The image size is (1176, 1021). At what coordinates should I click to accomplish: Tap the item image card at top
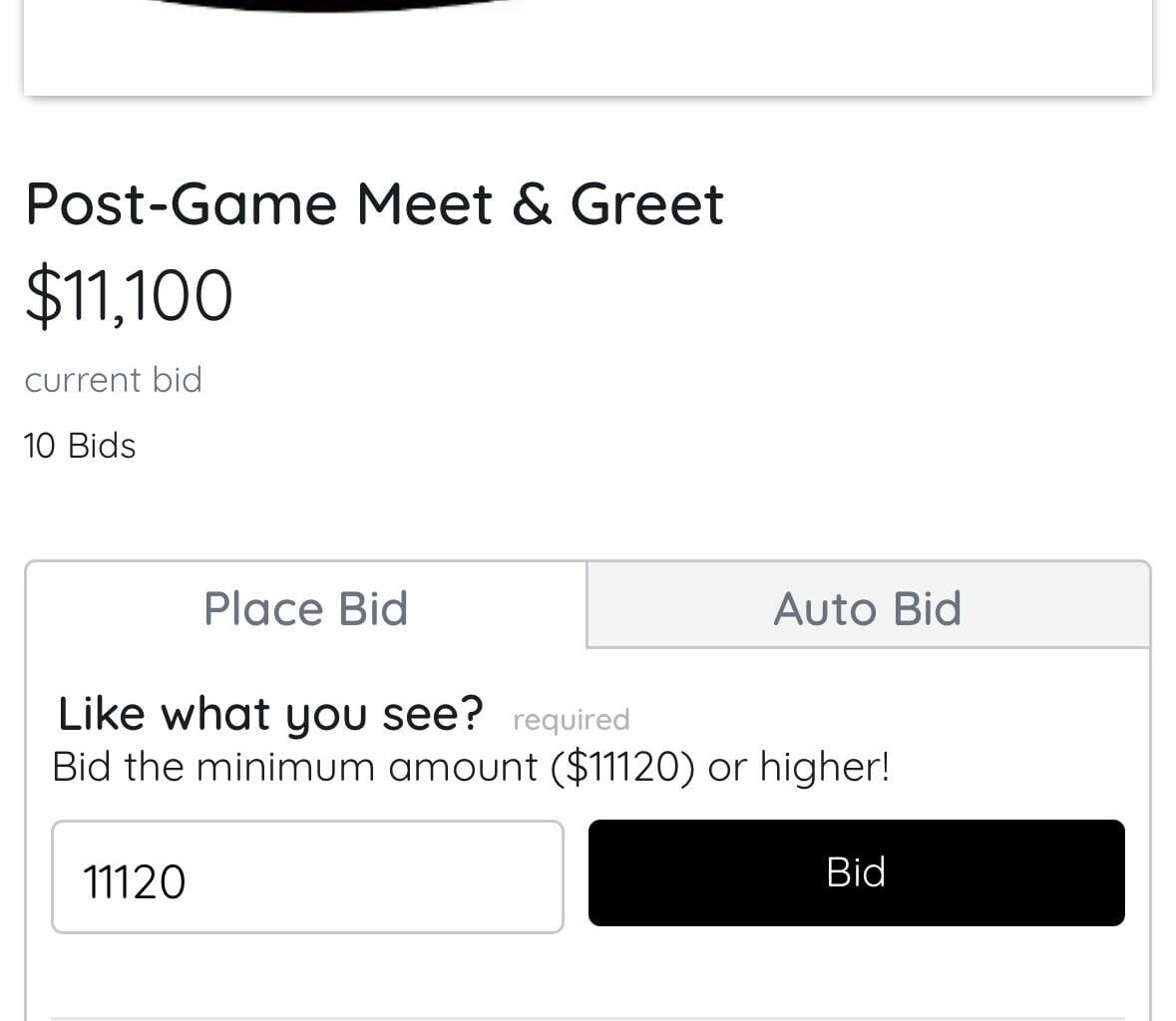pos(588,50)
